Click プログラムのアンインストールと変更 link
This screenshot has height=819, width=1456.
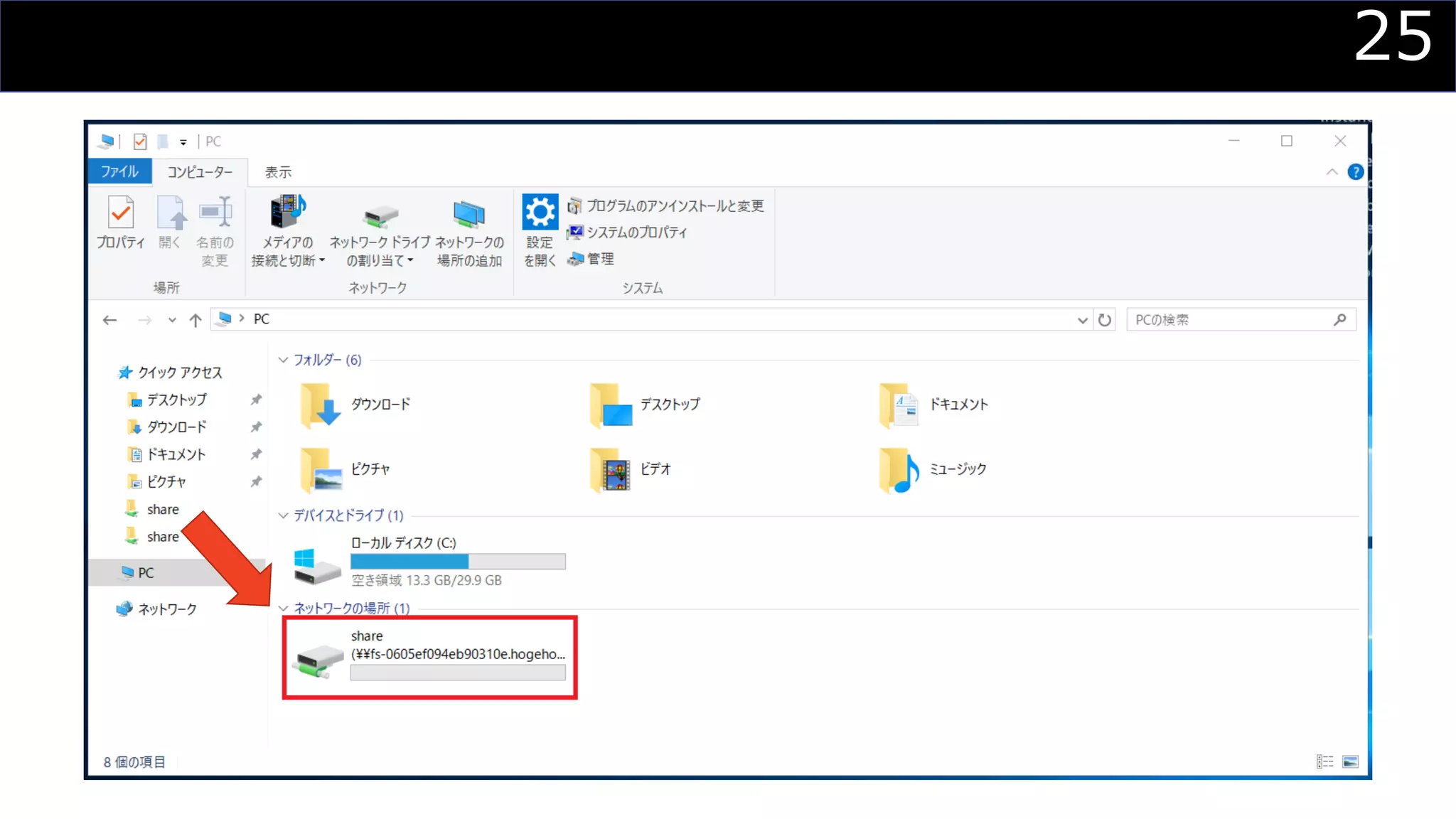(674, 206)
